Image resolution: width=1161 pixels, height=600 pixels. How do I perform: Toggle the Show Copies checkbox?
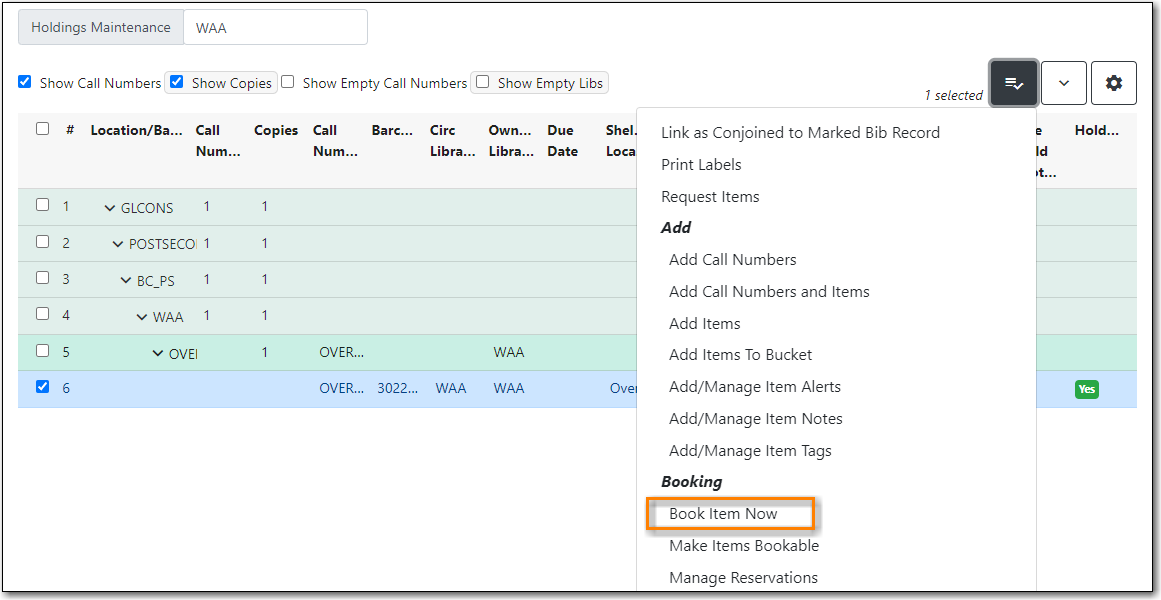[176, 82]
